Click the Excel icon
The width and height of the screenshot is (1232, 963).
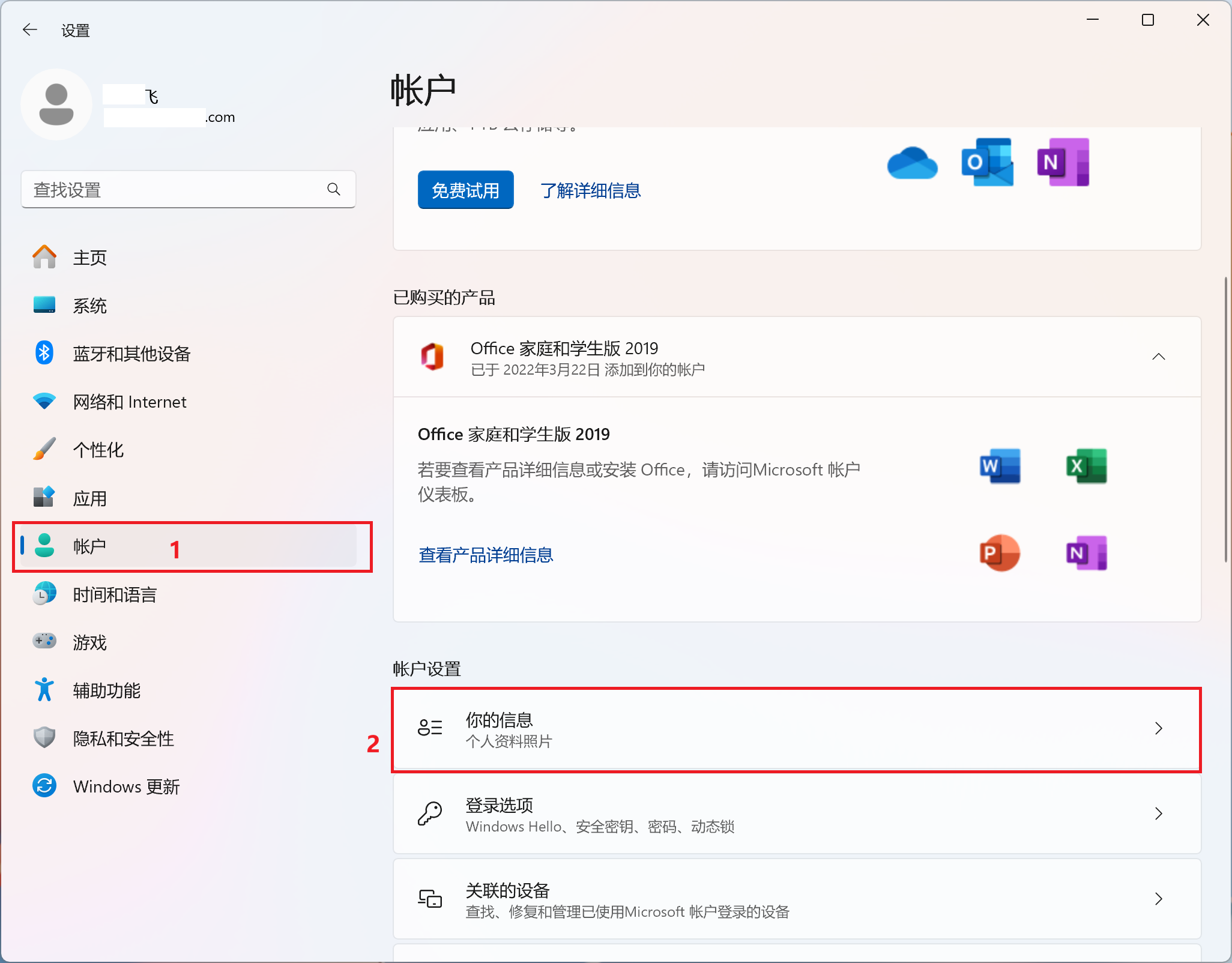click(x=1087, y=466)
